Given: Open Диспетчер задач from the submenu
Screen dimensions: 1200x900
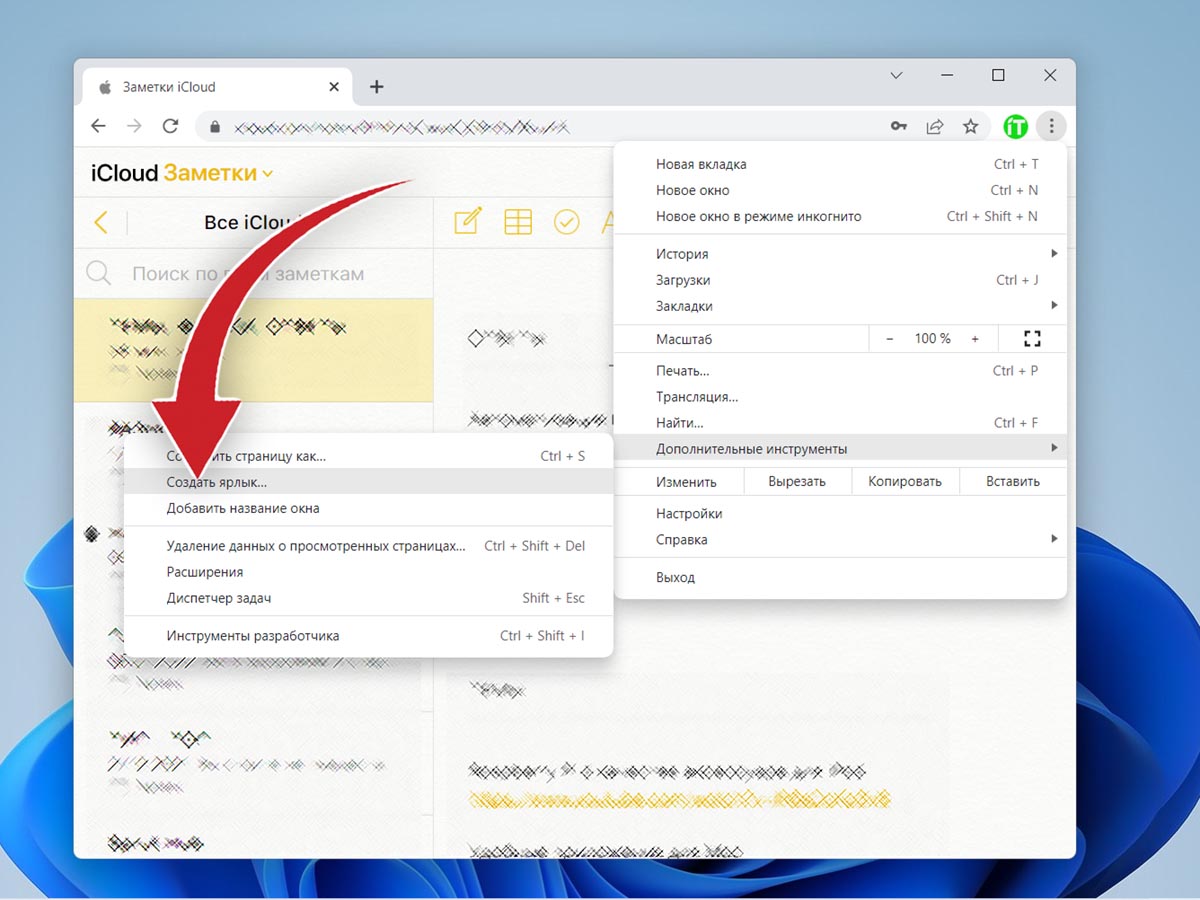Looking at the screenshot, I should 368,598.
